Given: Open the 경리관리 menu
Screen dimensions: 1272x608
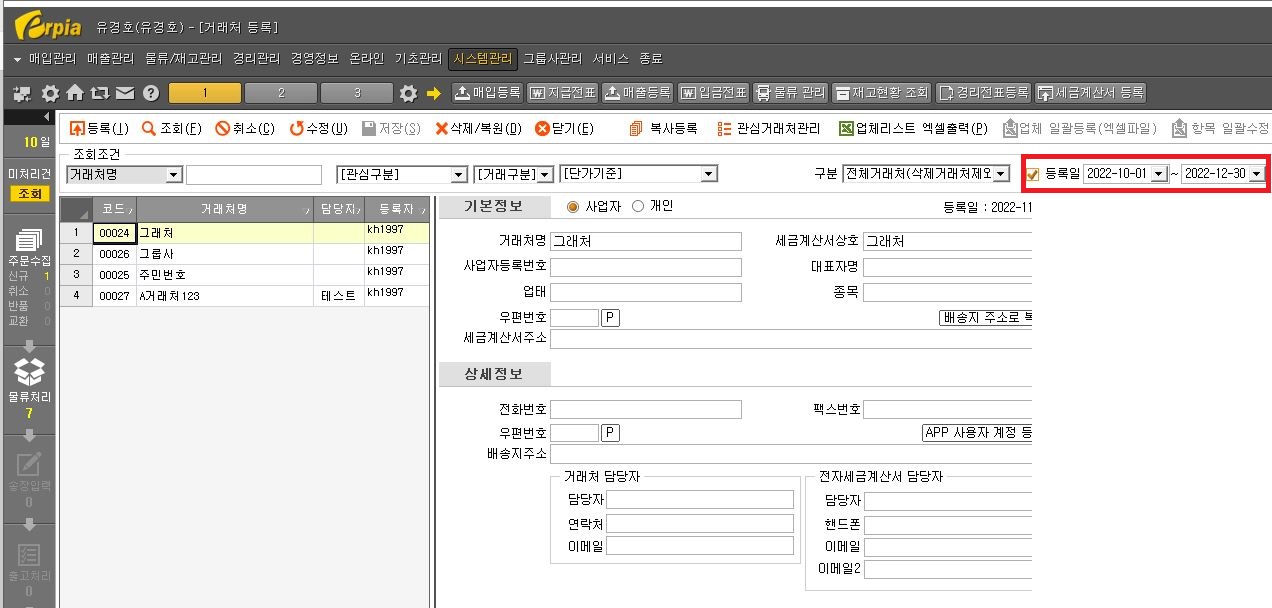Looking at the screenshot, I should [256, 59].
